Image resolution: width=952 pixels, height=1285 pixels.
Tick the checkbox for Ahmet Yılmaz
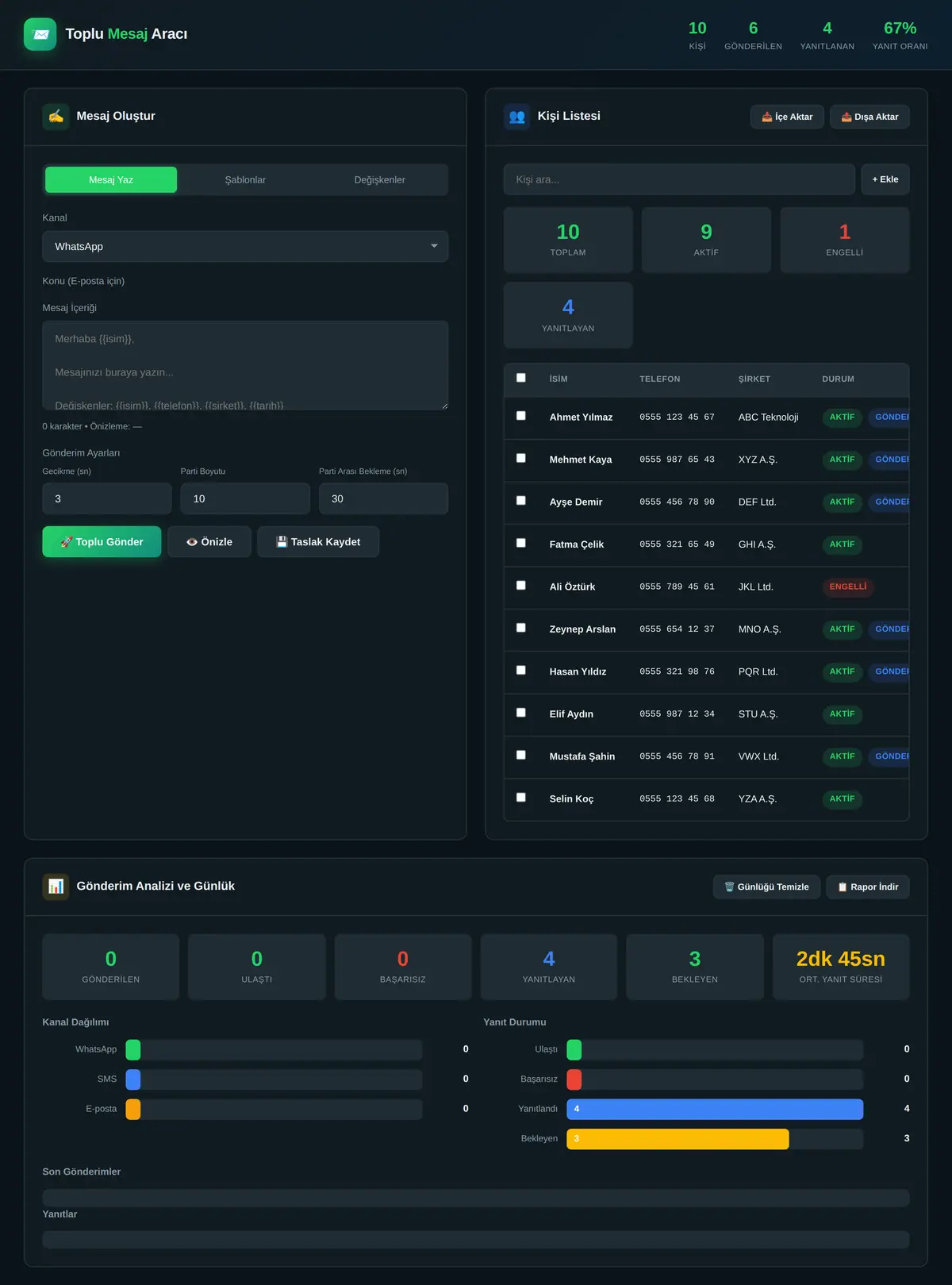click(x=521, y=416)
